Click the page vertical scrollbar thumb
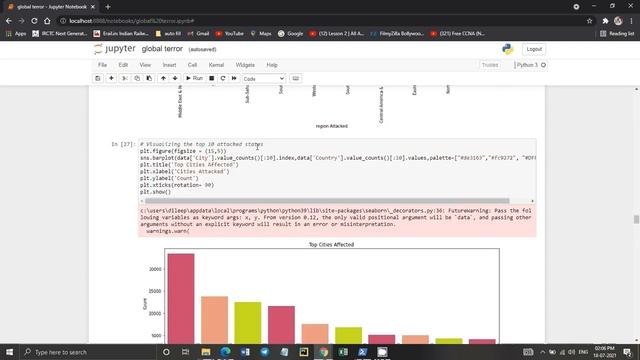640x360 pixels. 636,219
